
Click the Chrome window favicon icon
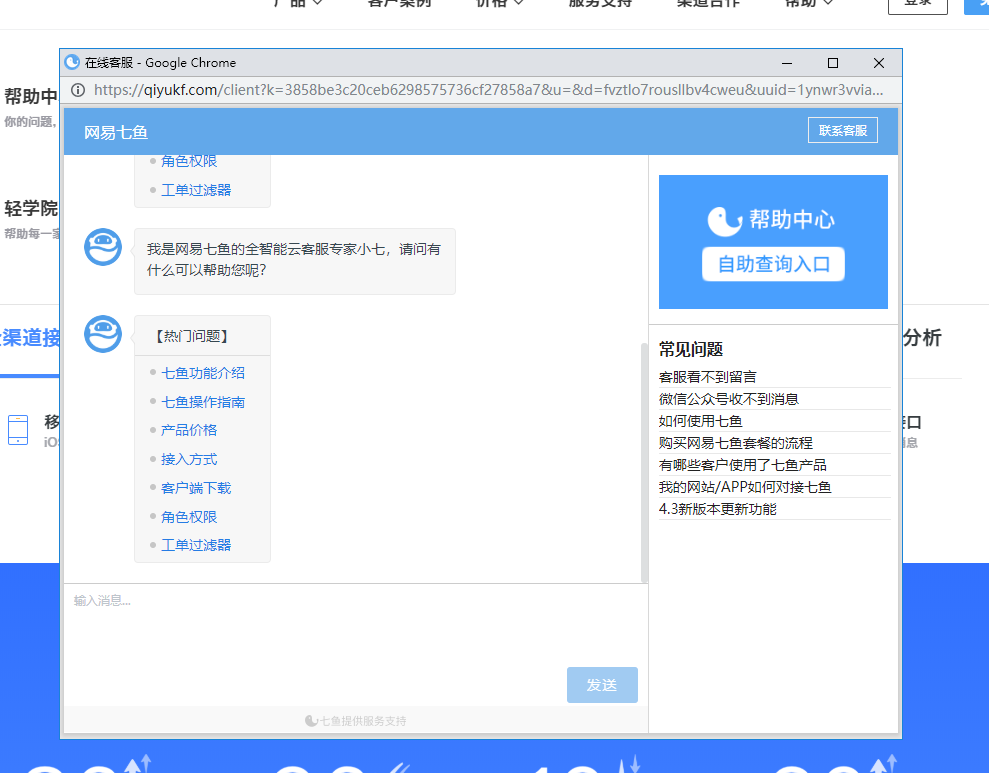click(73, 62)
